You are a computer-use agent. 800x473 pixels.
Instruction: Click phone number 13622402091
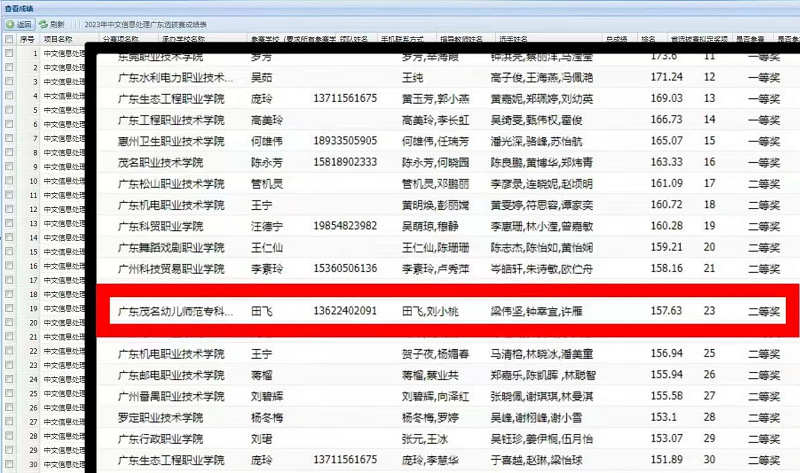coord(345,311)
